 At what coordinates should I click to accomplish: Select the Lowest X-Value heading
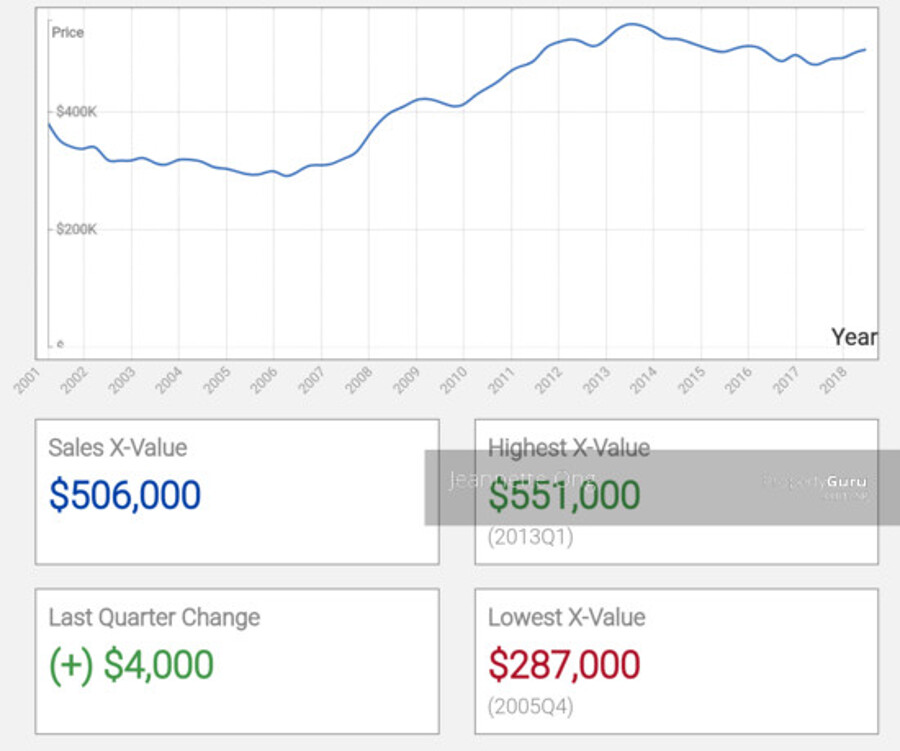[x=567, y=617]
